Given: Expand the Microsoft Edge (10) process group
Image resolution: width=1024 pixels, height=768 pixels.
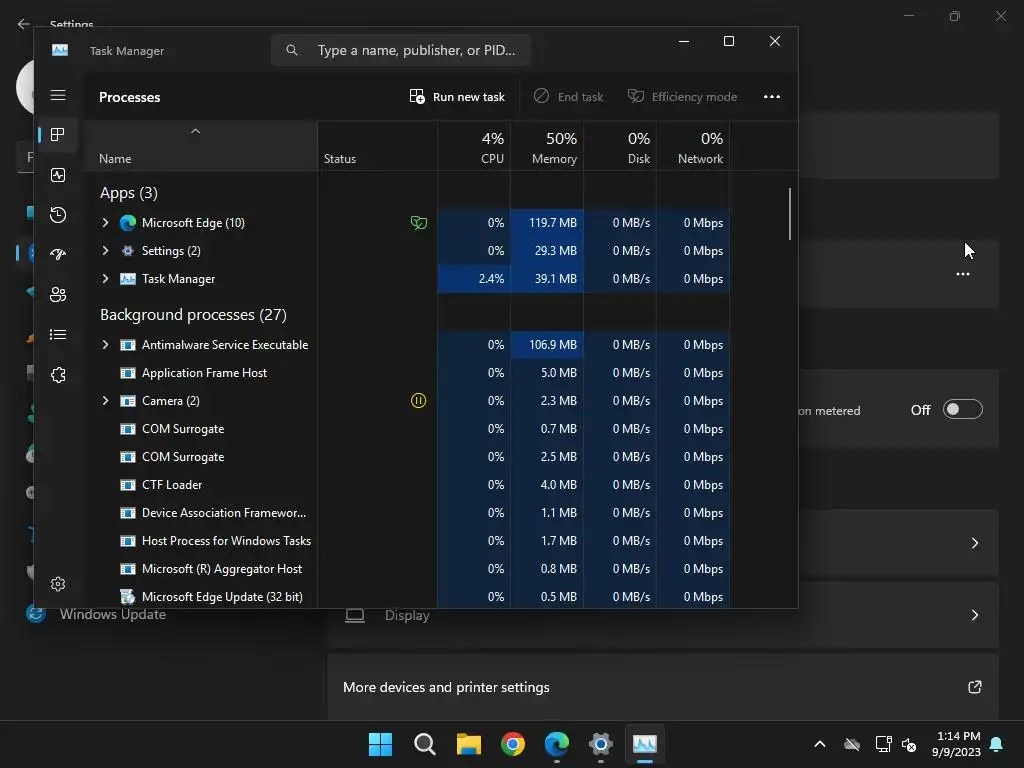Looking at the screenshot, I should pyautogui.click(x=105, y=223).
